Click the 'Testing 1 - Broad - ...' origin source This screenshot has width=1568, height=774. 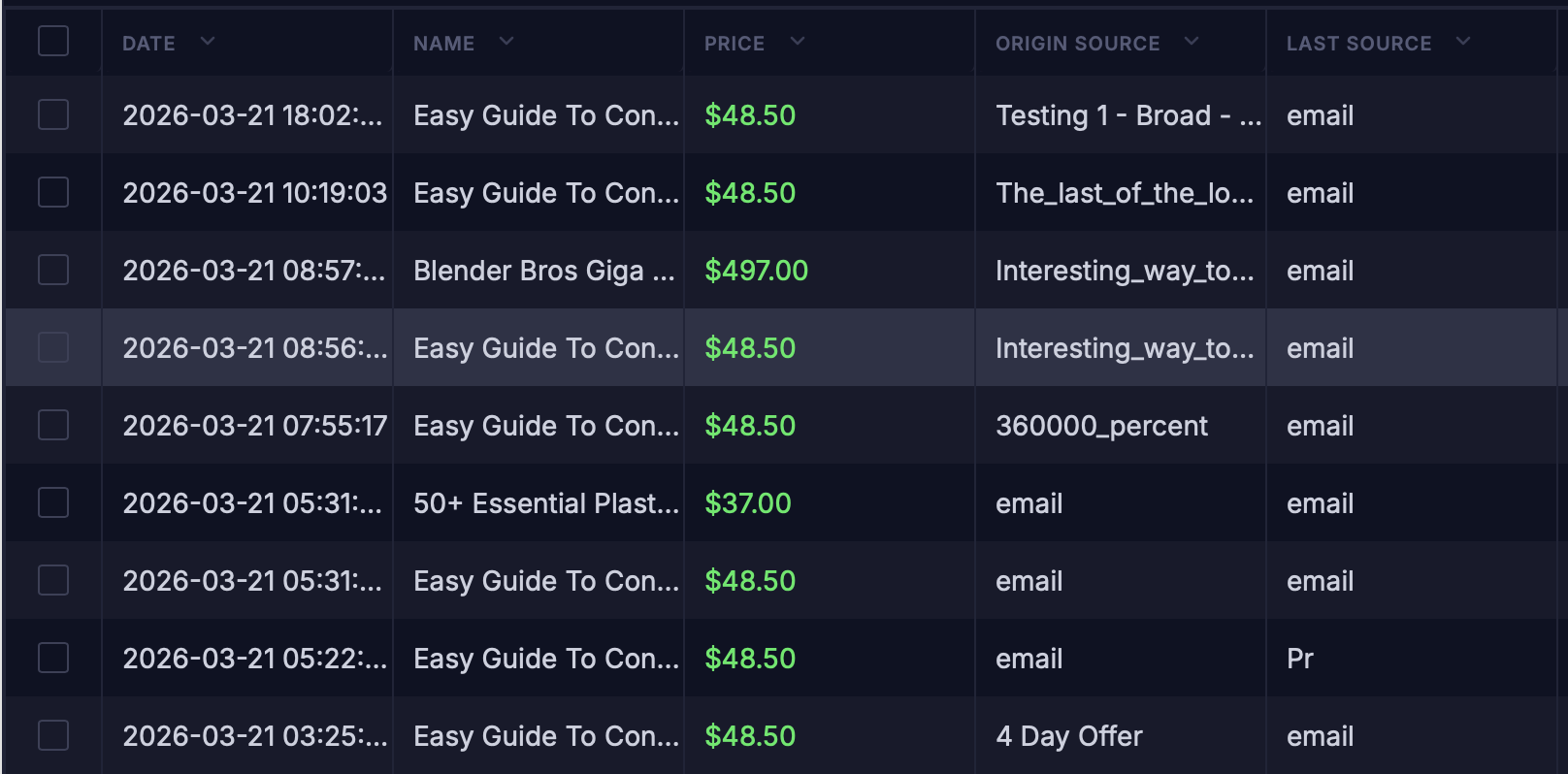1128,115
